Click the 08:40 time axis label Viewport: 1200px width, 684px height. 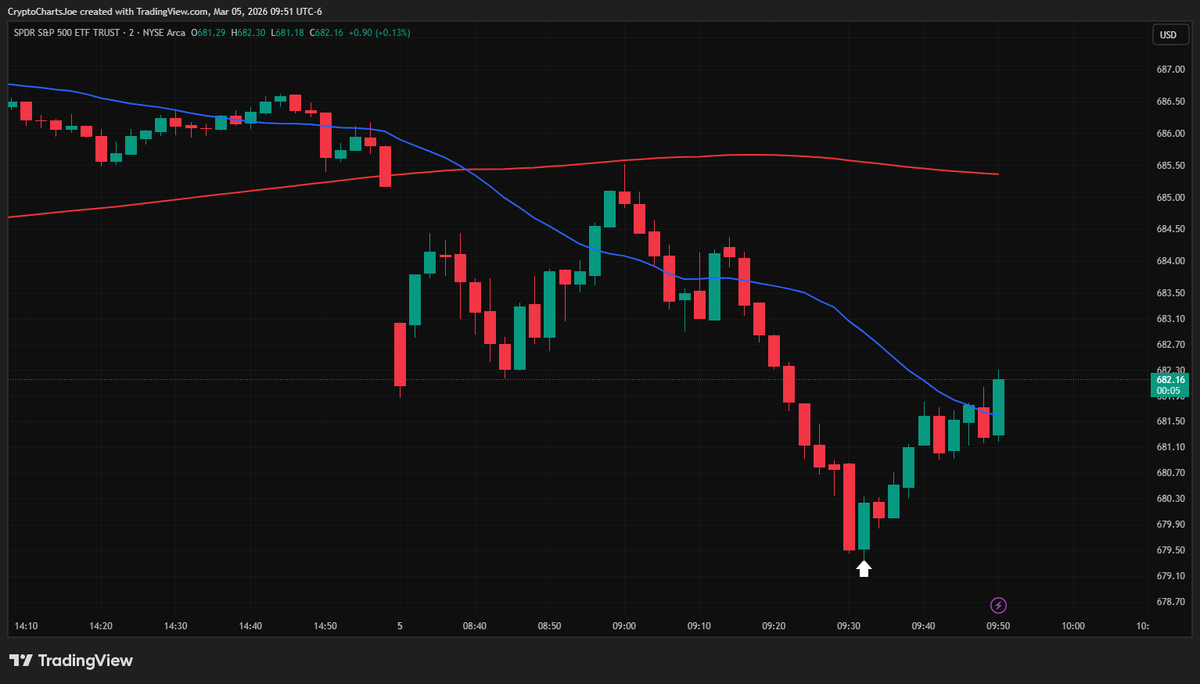click(475, 626)
